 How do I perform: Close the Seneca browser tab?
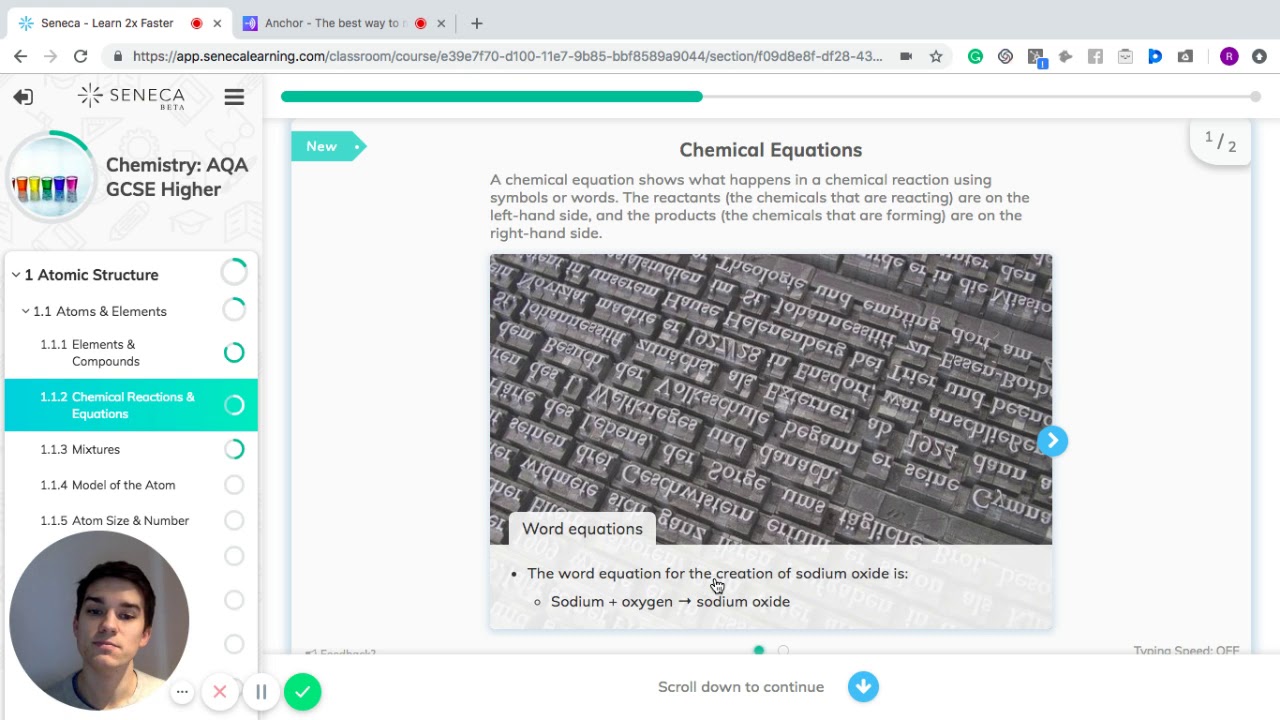pos(217,23)
